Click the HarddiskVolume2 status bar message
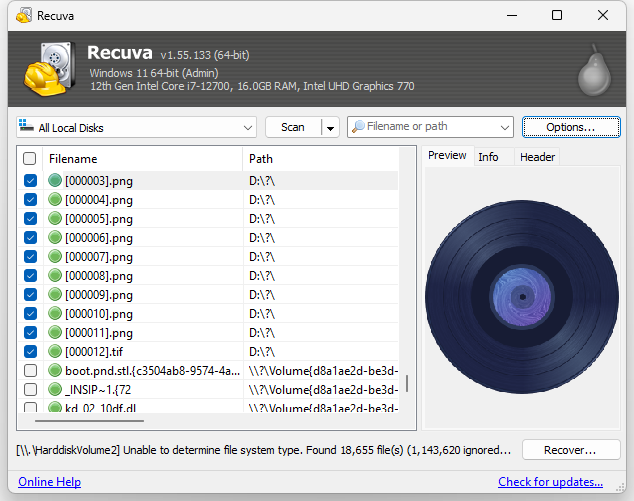 pos(264,450)
